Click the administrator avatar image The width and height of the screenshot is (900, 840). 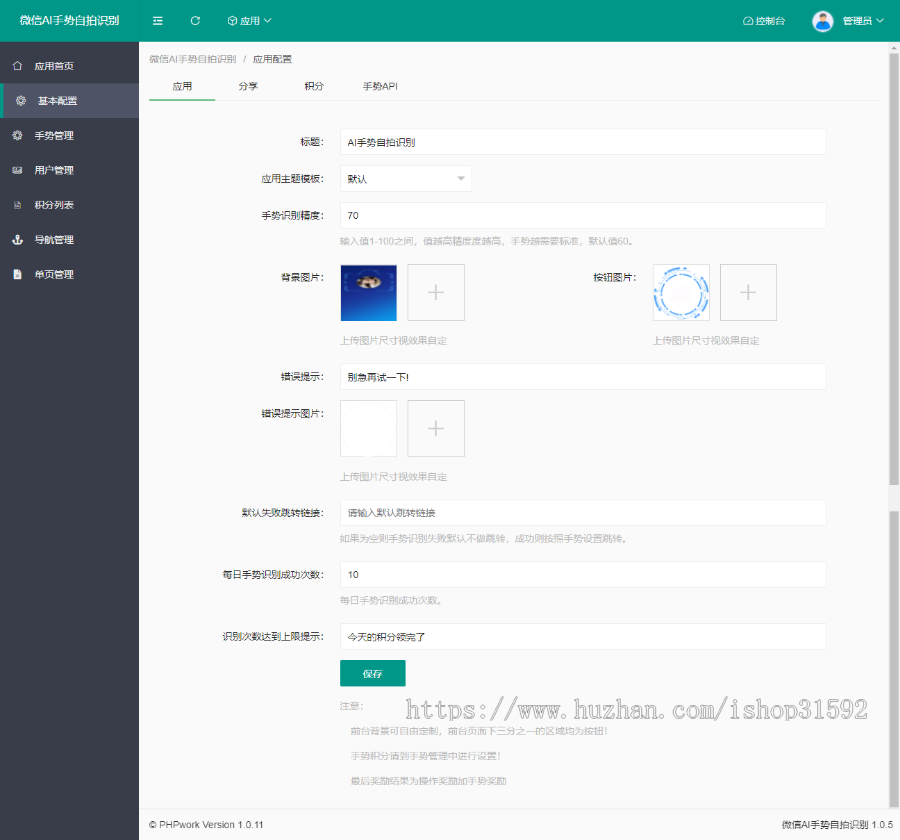pos(823,21)
